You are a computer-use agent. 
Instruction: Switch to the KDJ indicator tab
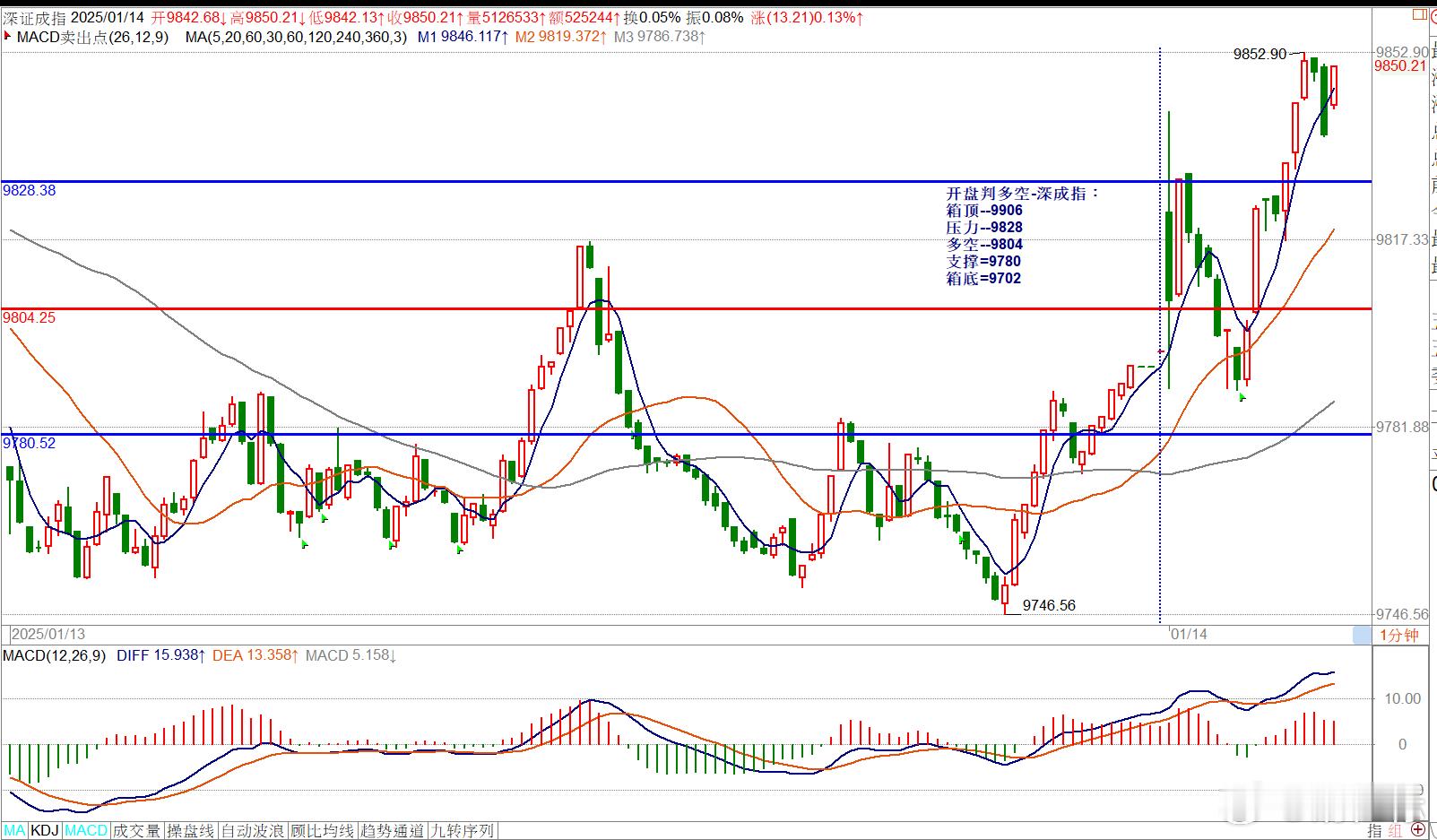45,831
